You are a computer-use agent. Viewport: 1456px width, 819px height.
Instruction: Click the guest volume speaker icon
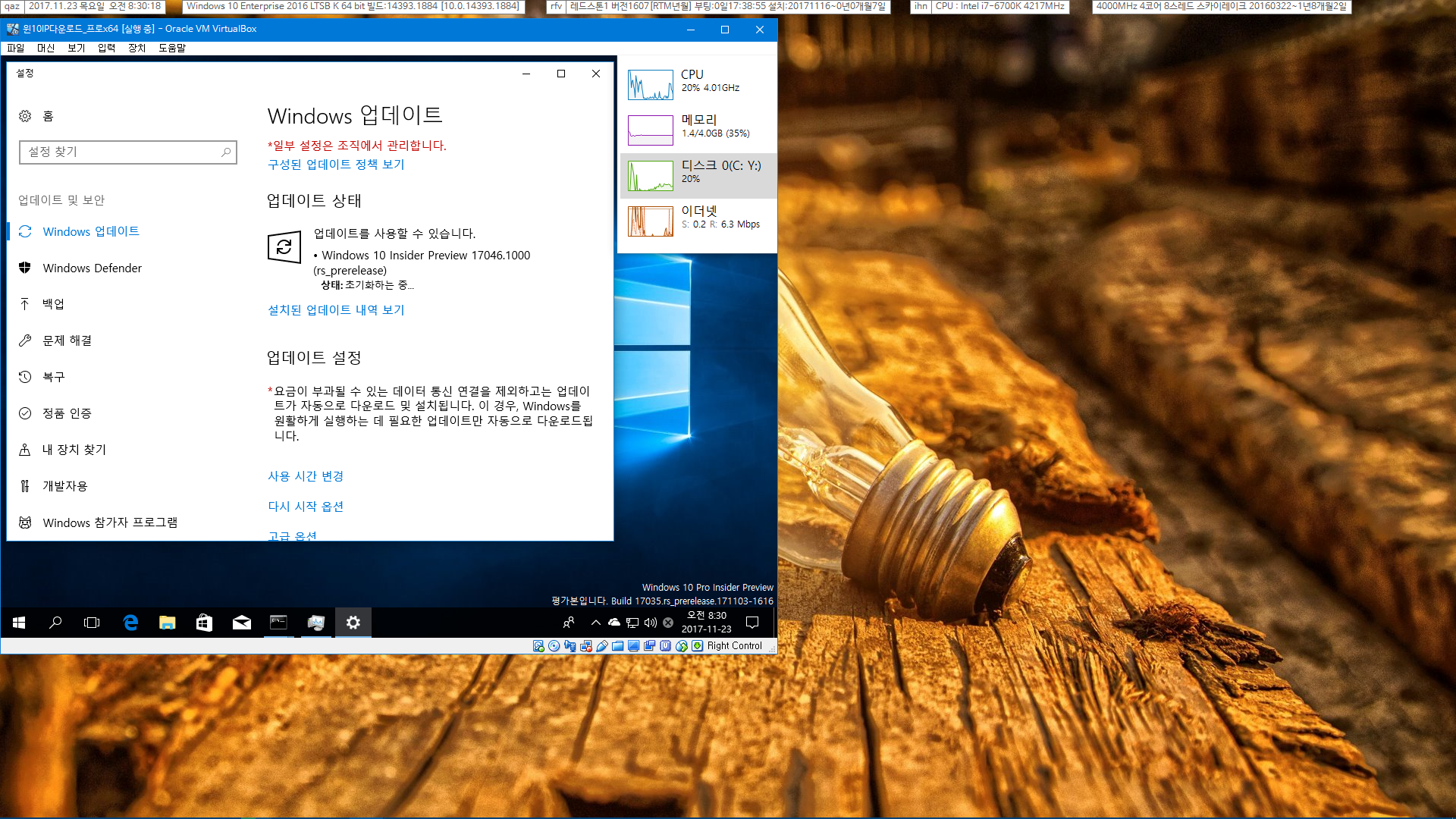[650, 623]
